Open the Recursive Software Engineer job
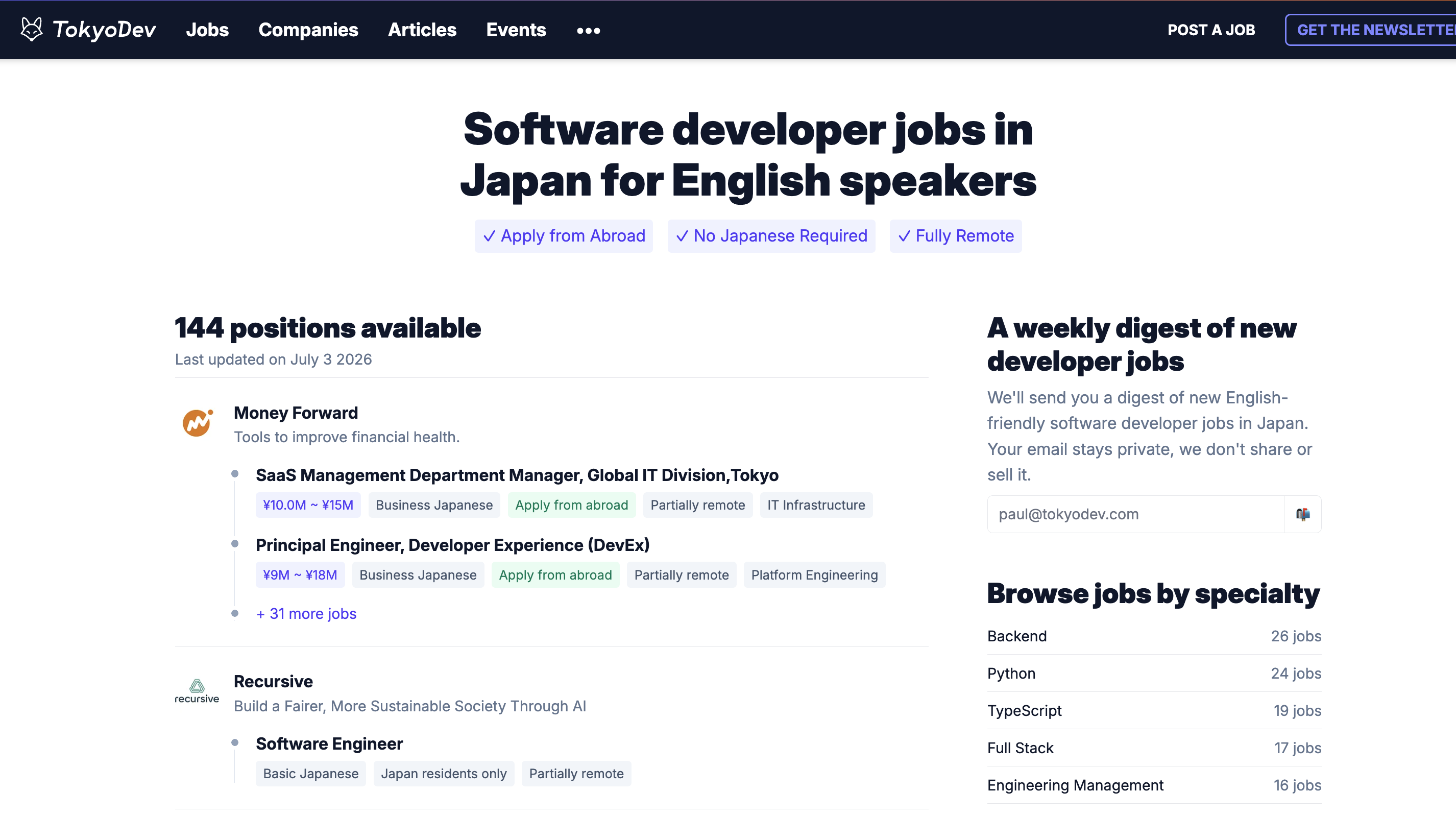1456x816 pixels. click(329, 743)
